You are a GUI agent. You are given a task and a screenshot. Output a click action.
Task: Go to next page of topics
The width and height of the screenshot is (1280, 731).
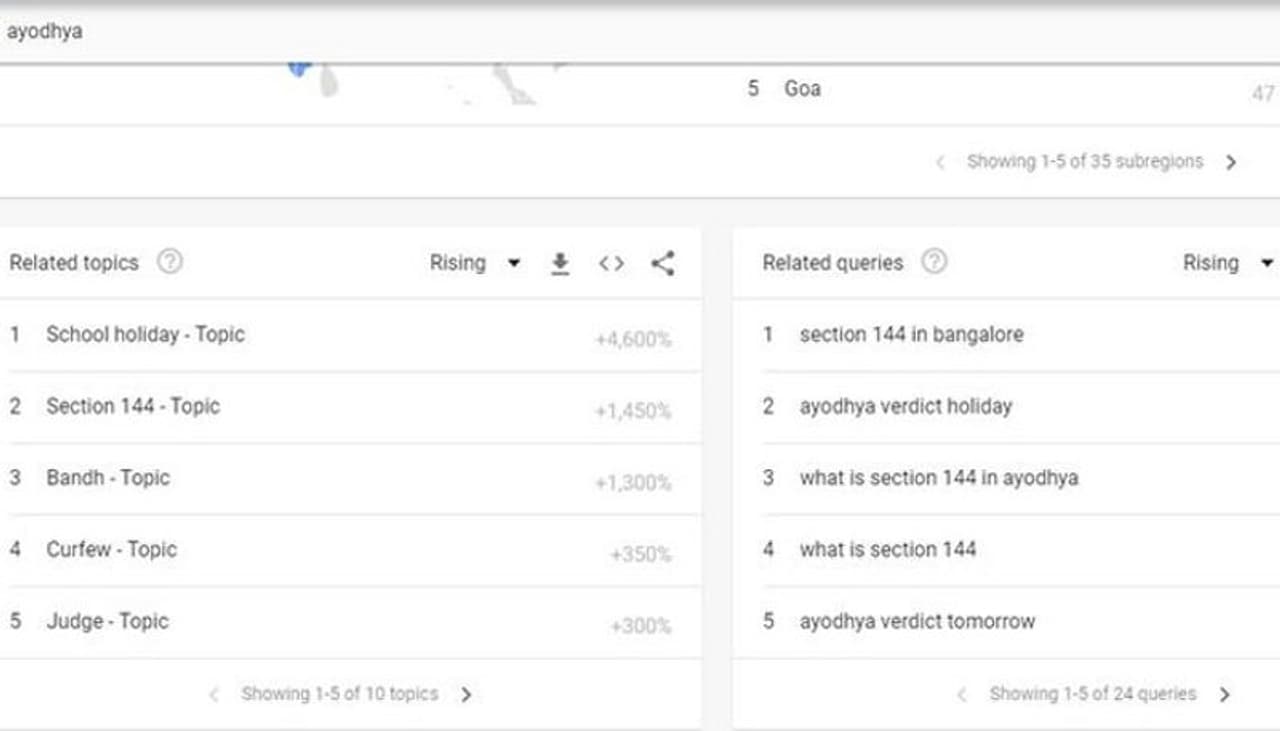pyautogui.click(x=466, y=694)
